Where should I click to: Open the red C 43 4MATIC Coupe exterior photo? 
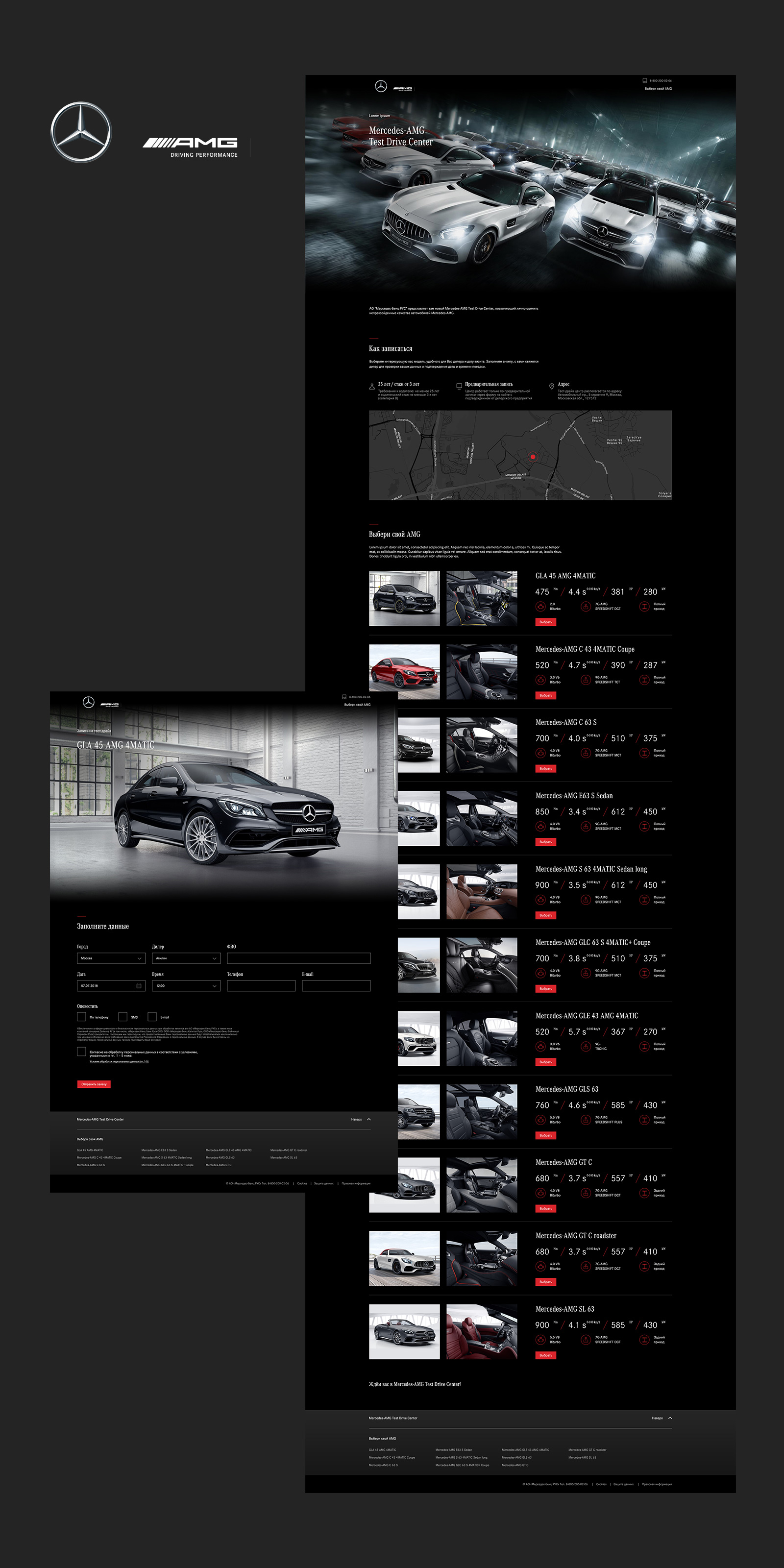[x=404, y=672]
